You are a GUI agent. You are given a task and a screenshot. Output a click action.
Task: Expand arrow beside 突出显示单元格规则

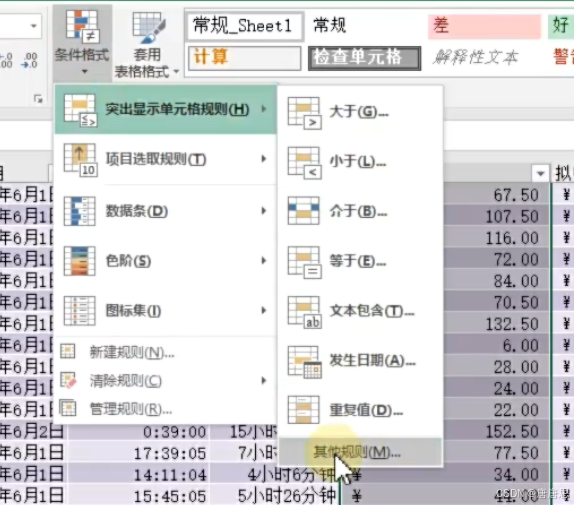tap(264, 109)
